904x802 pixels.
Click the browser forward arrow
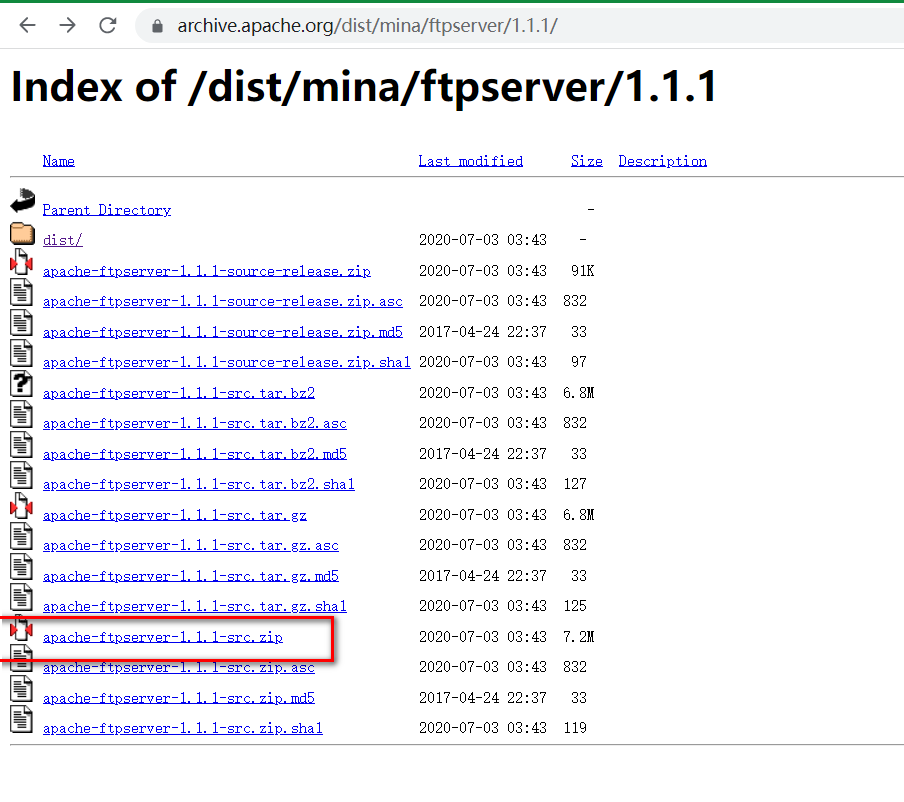click(x=67, y=25)
